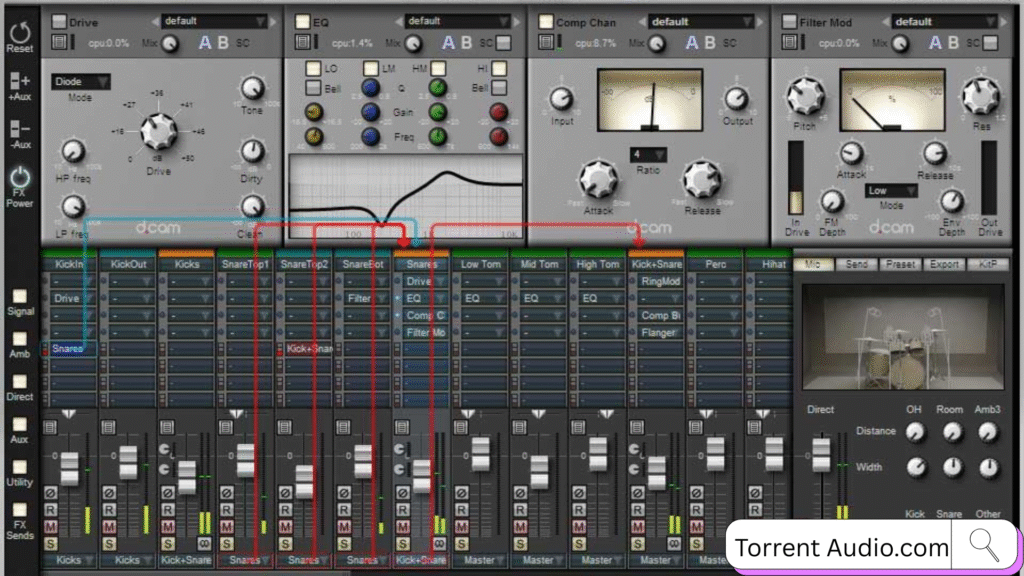Click the drum kit preview image

click(902, 338)
